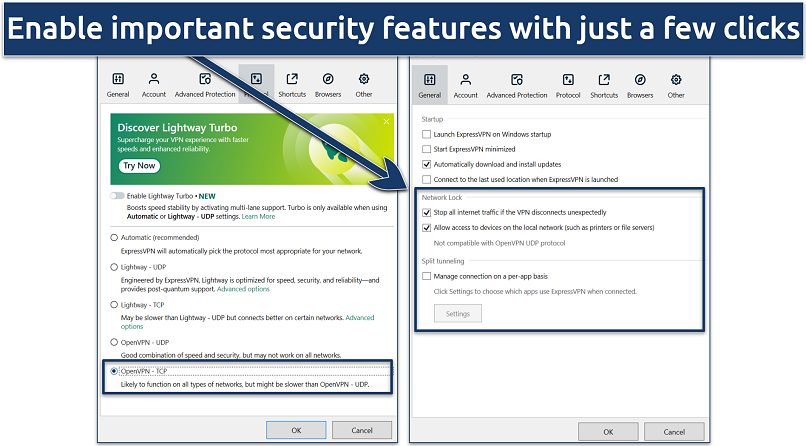Toggle Enable Lightway Turbo switch
This screenshot has height=446, width=806.
(118, 196)
